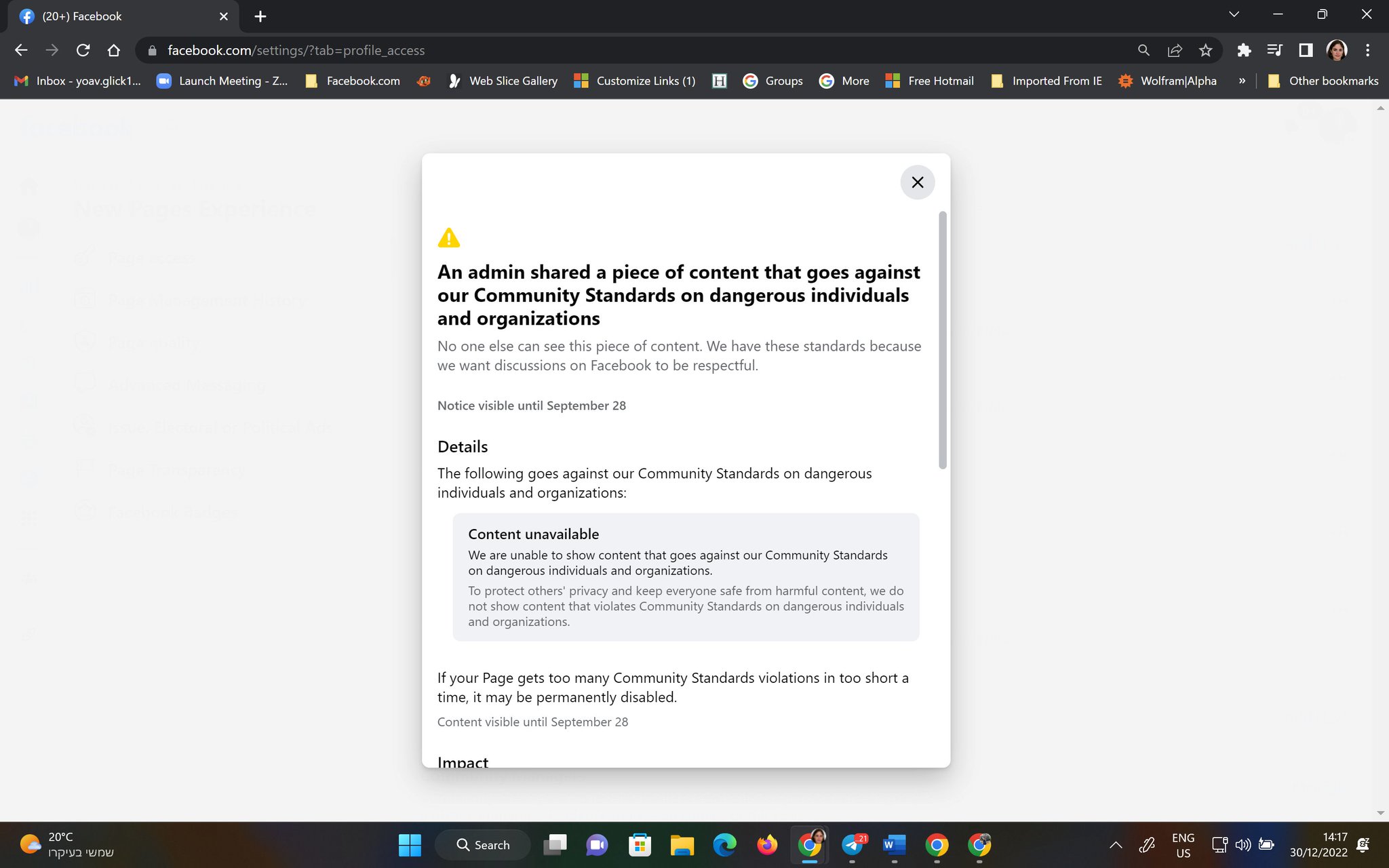
Task: Open the Chrome three-dot menu
Action: coord(1367,50)
